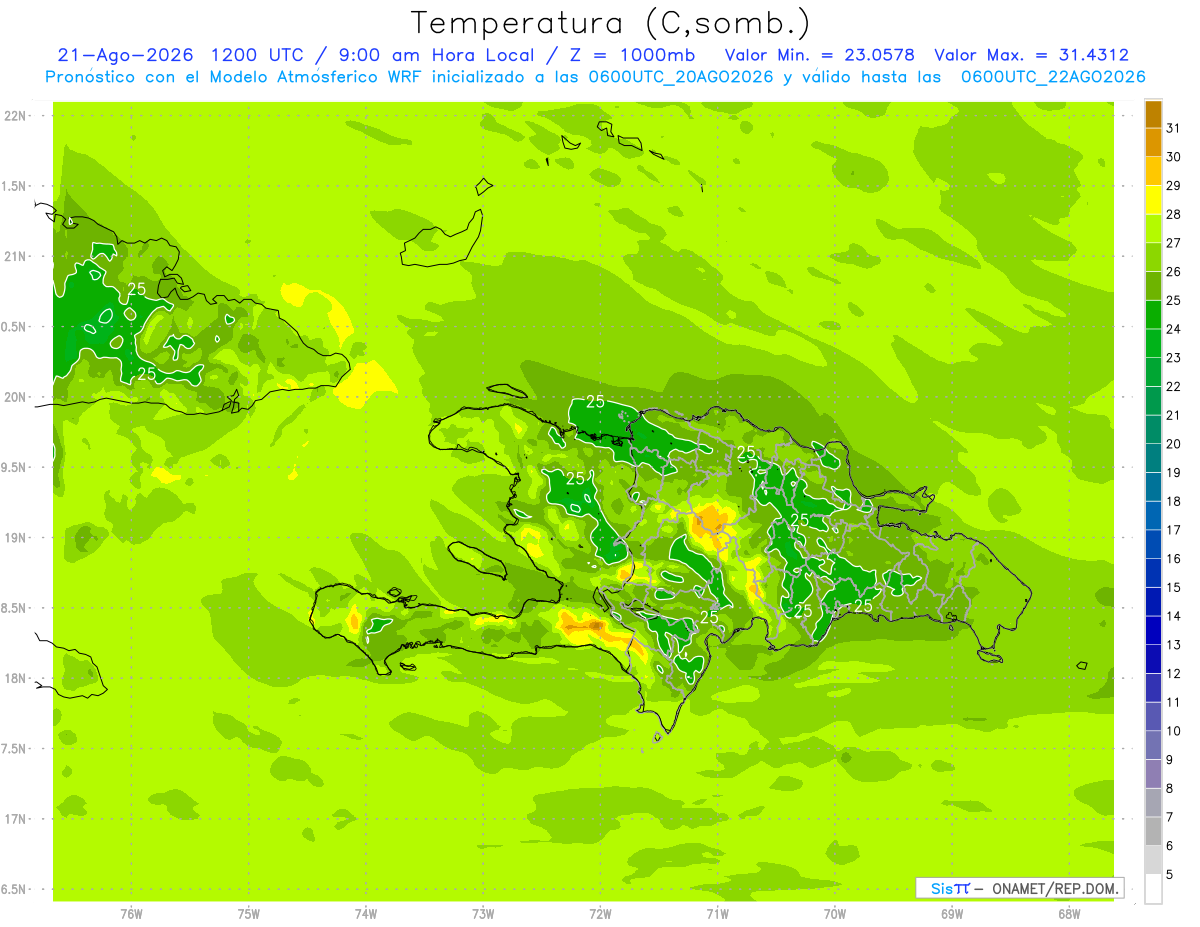Image resolution: width=1200 pixels, height=927 pixels.
Task: Click the colorbar tick label "31"
Action: (x=1174, y=128)
